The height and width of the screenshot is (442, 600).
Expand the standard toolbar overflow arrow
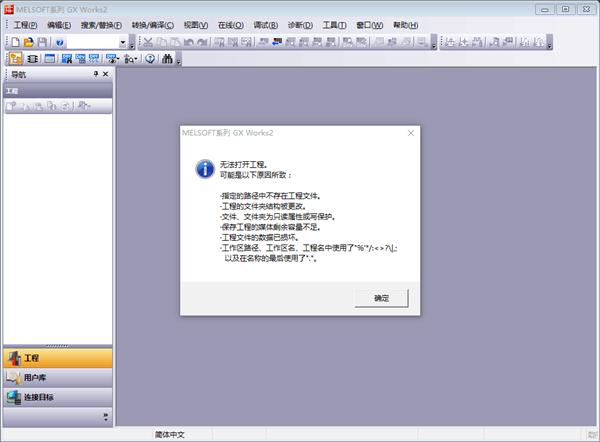point(132,43)
